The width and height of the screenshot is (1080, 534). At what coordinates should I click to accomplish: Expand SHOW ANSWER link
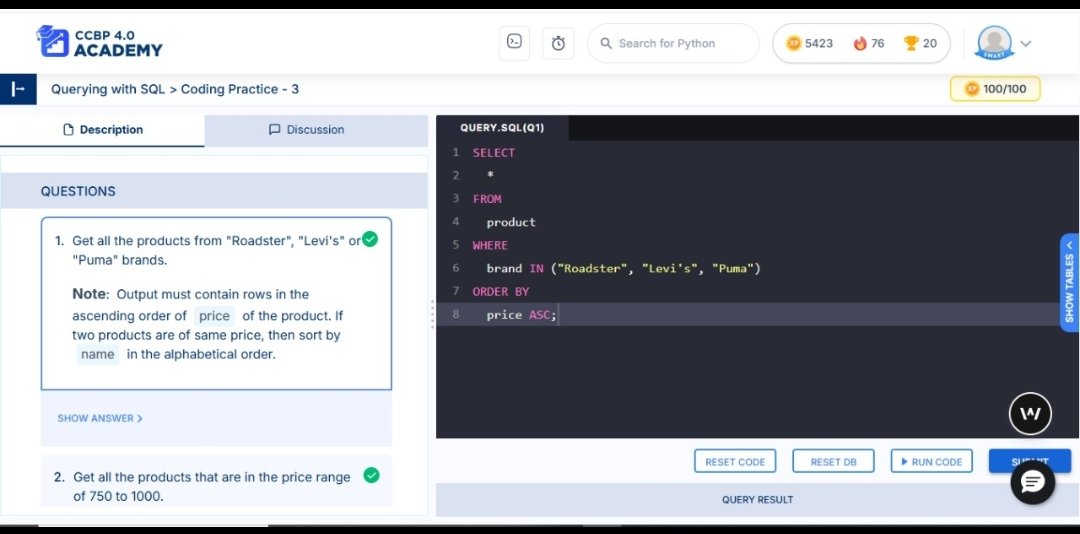(x=100, y=418)
